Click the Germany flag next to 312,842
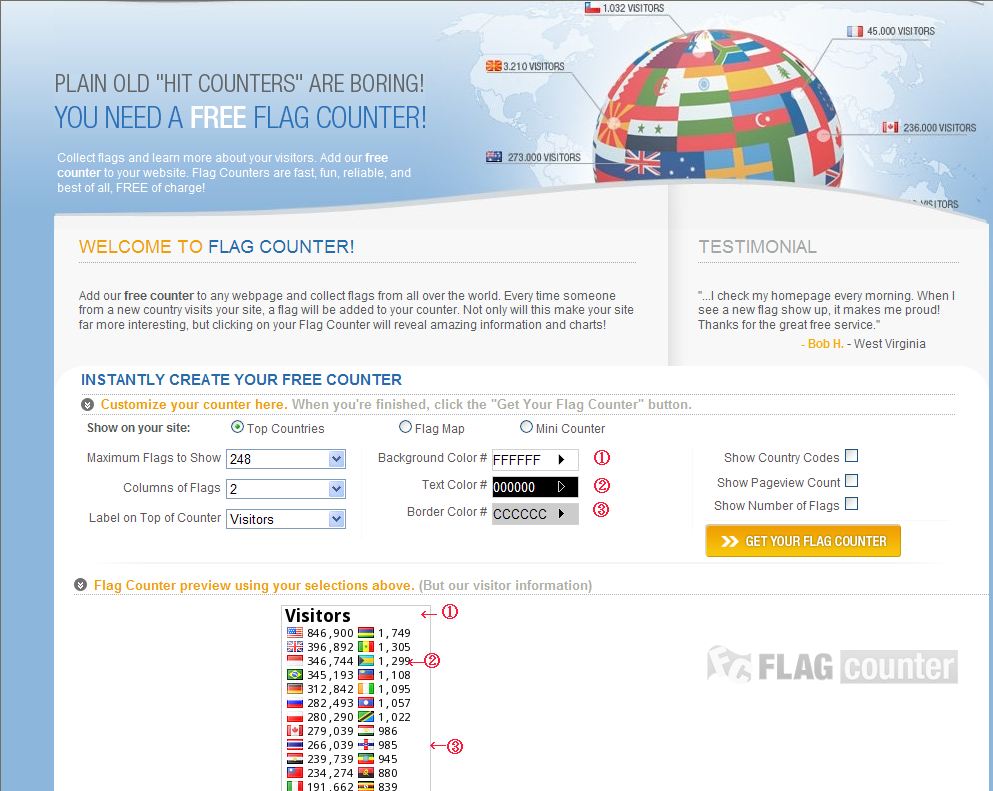Screen dimensions: 993x791 coord(294,688)
